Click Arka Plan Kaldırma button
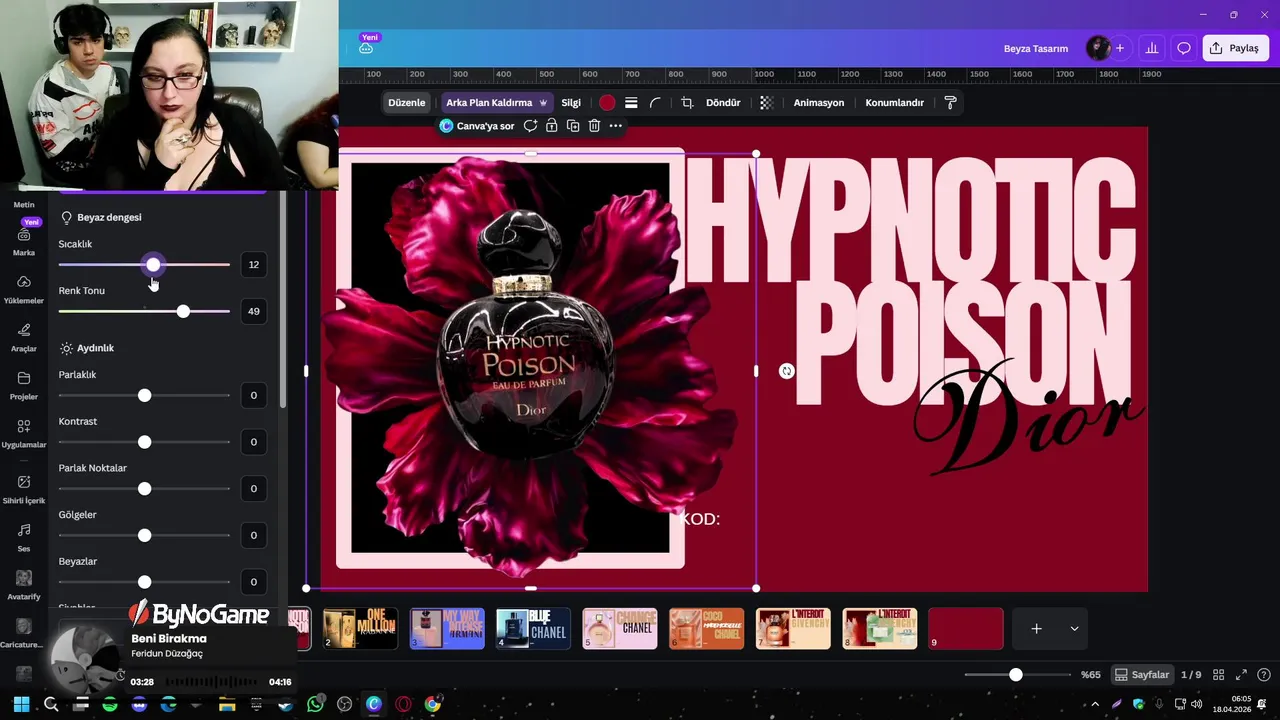Screen dimensions: 1280x720 [x=497, y=103]
